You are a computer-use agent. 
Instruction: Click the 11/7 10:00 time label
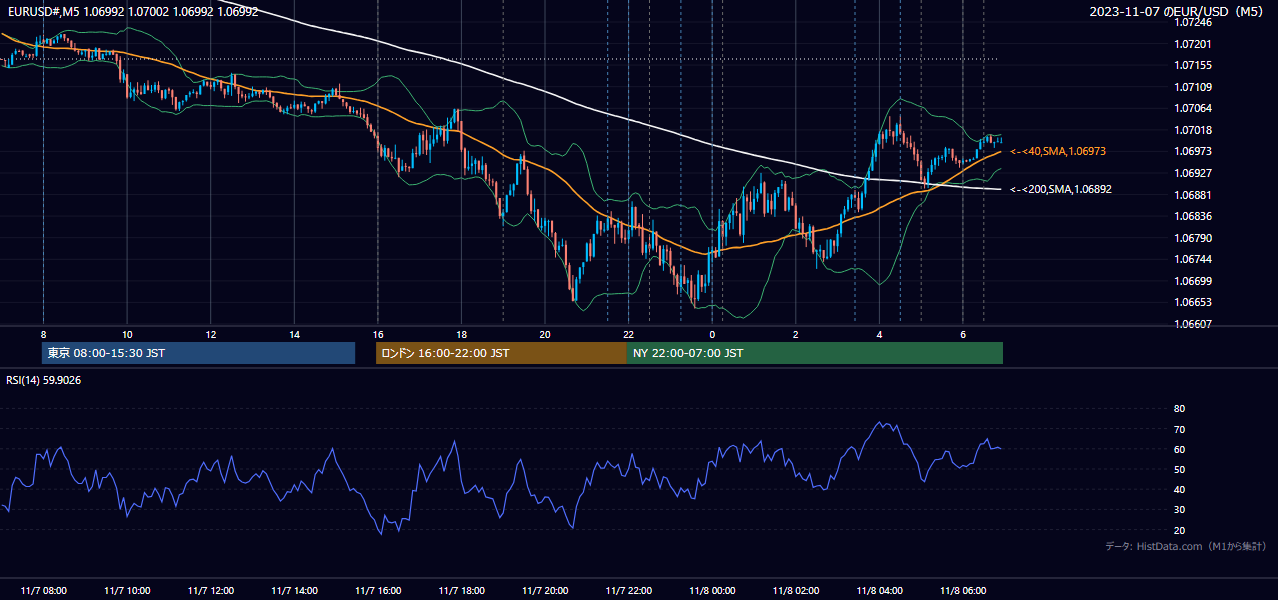[127, 591]
